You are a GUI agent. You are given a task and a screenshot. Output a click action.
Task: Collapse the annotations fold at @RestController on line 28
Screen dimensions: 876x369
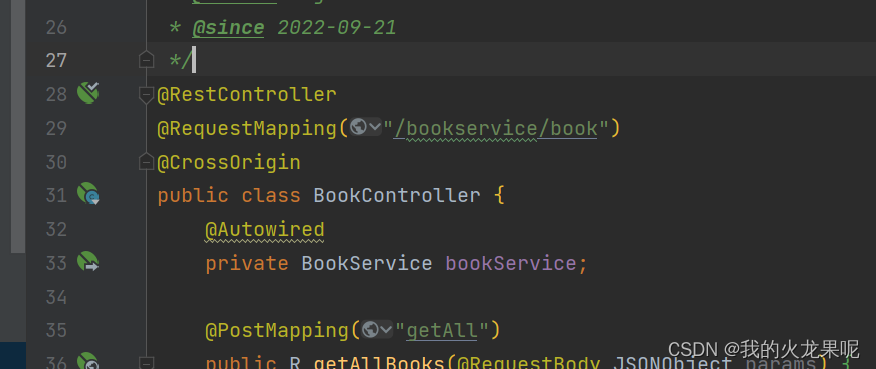tap(146, 95)
